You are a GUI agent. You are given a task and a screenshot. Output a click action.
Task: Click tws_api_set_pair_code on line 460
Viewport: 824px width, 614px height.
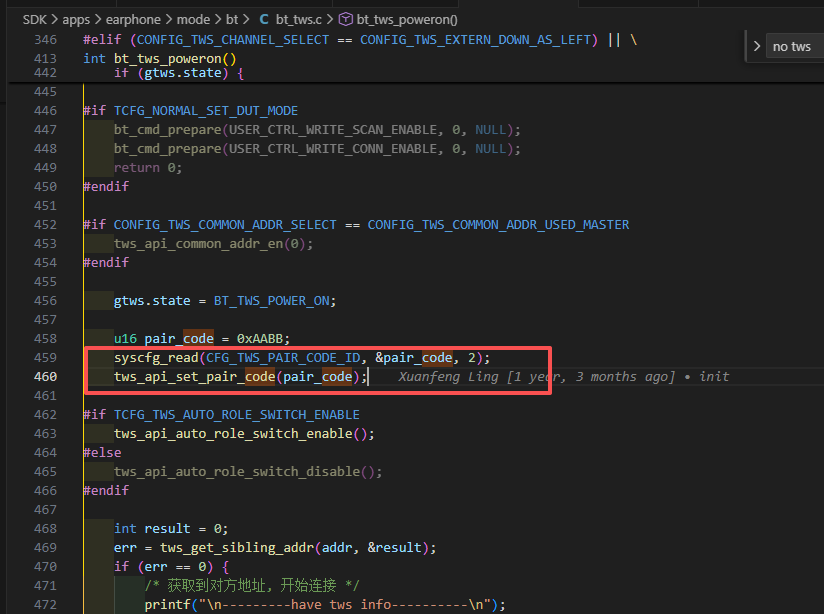pos(194,376)
